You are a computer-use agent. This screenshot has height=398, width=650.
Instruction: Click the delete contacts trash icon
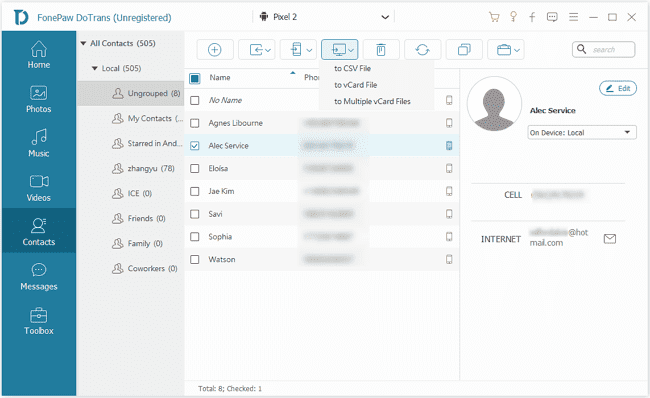coord(381,50)
